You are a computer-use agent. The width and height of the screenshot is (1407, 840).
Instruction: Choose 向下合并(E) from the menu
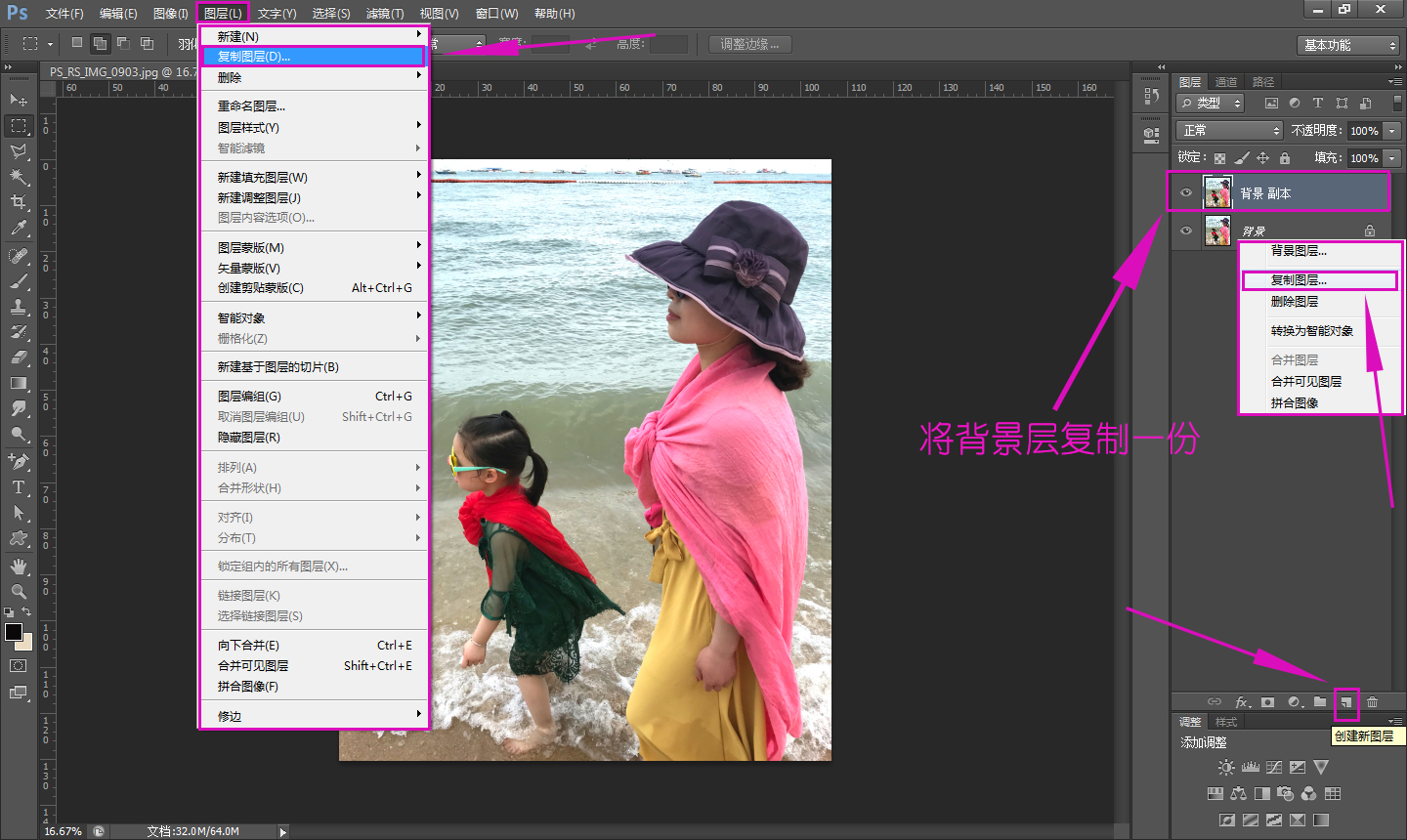[314, 645]
